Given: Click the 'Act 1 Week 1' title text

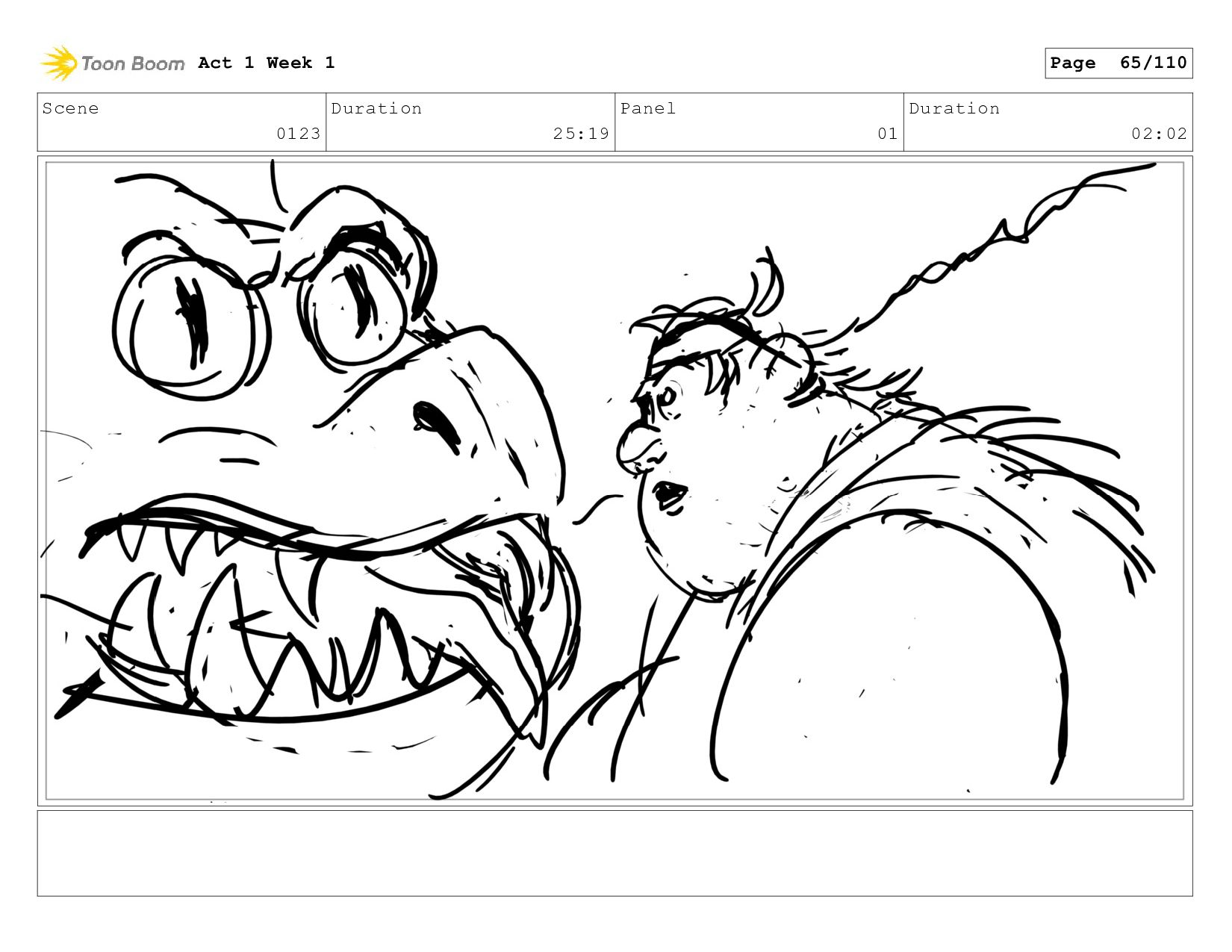Looking at the screenshot, I should [267, 63].
